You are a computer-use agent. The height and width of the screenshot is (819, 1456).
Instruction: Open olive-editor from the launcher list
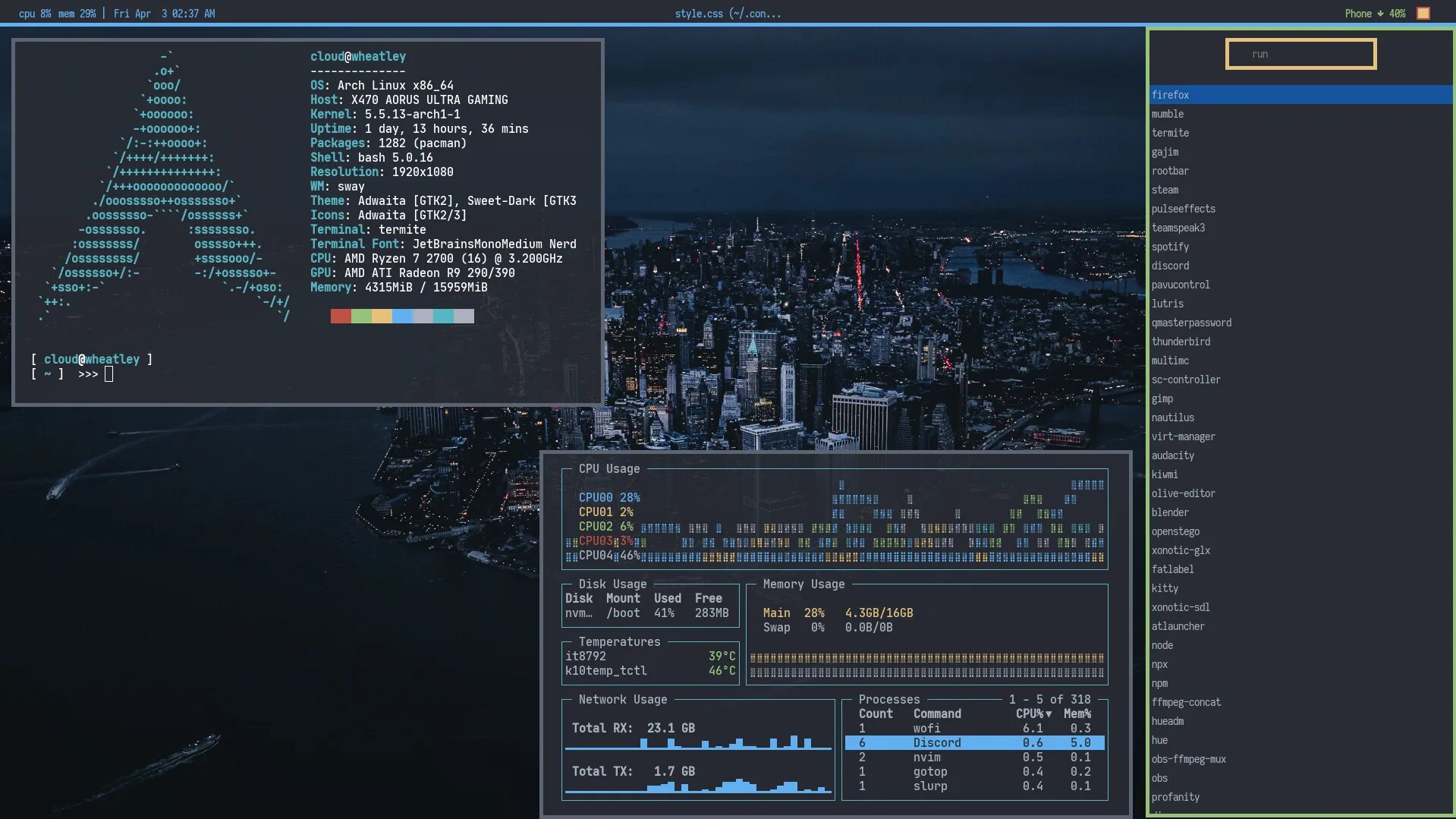[1301, 493]
